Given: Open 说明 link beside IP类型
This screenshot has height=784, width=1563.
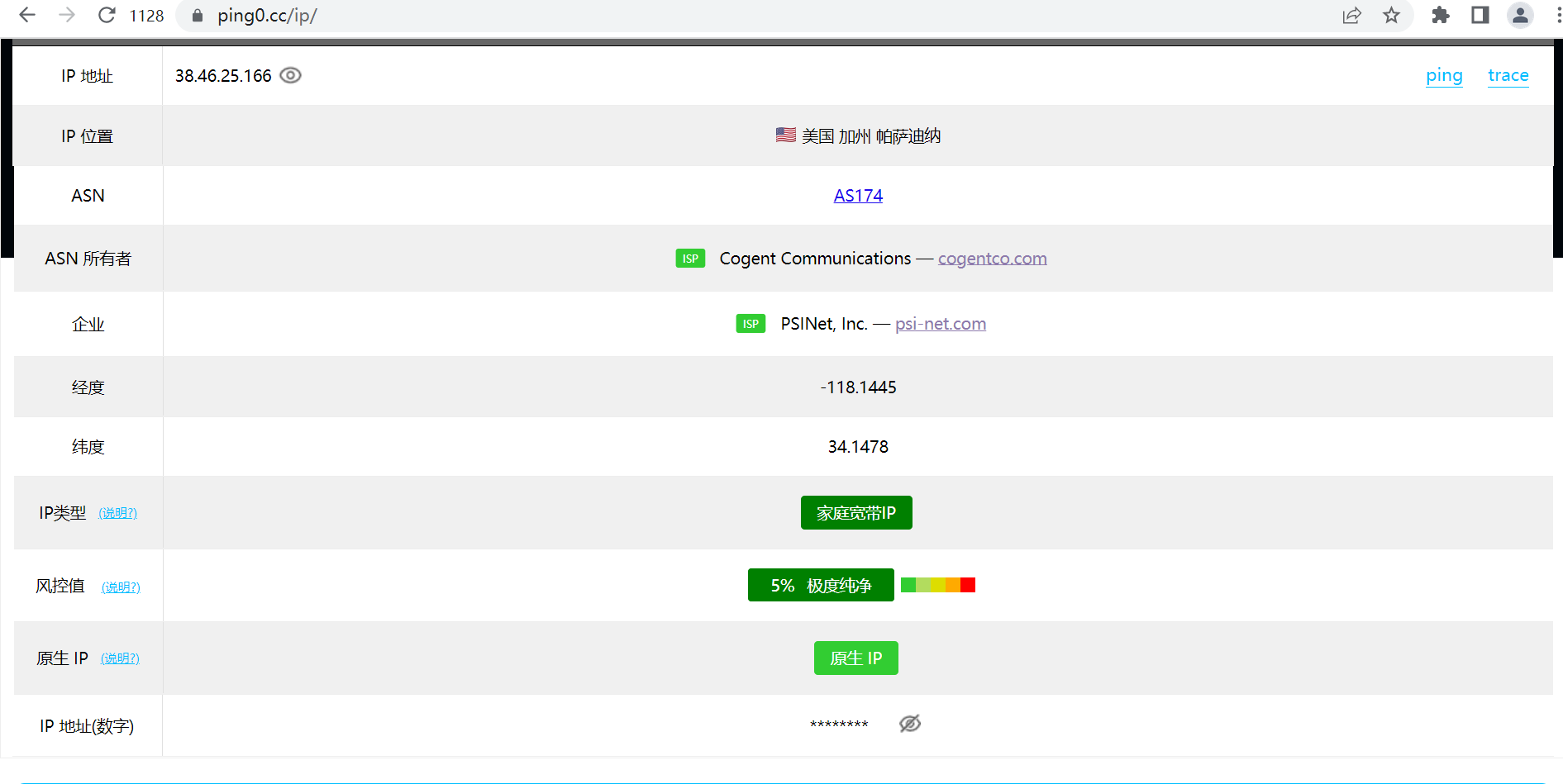Looking at the screenshot, I should (118, 513).
